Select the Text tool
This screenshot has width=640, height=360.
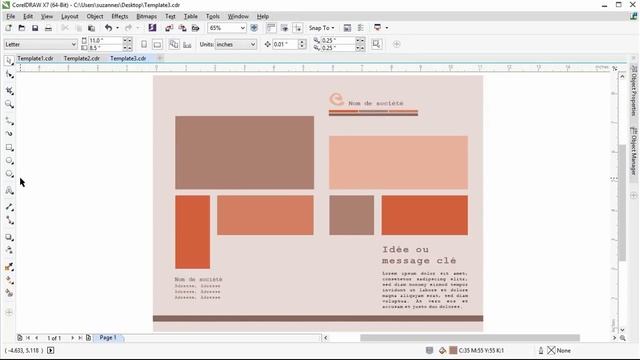point(9,190)
